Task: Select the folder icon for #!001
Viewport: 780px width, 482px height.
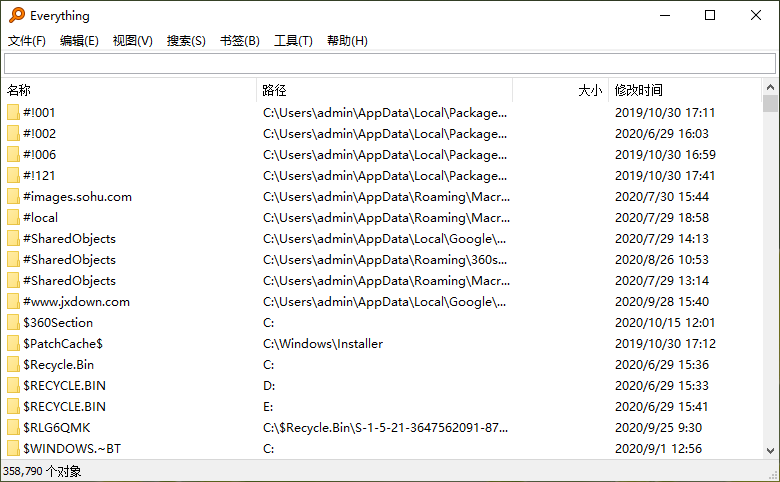Action: pyautogui.click(x=13, y=113)
